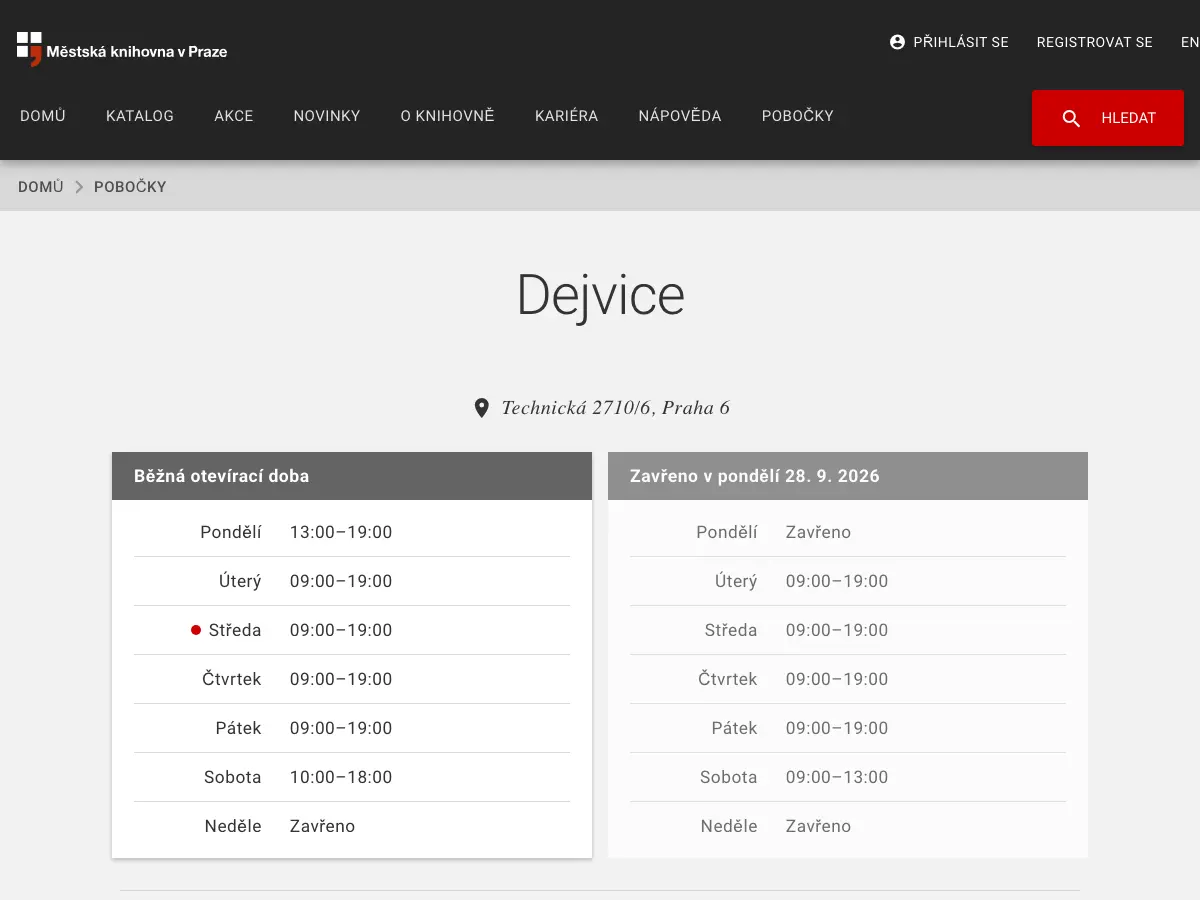The image size is (1200, 900).
Task: Click the magnifier icon in Hledat button
Action: (1071, 118)
